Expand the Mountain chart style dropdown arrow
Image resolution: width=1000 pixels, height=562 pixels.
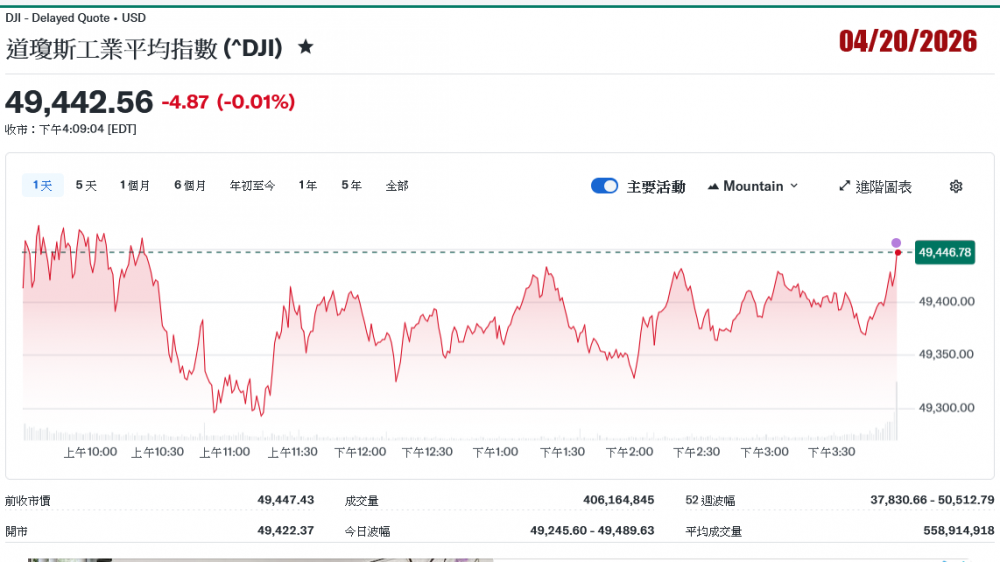click(x=794, y=186)
